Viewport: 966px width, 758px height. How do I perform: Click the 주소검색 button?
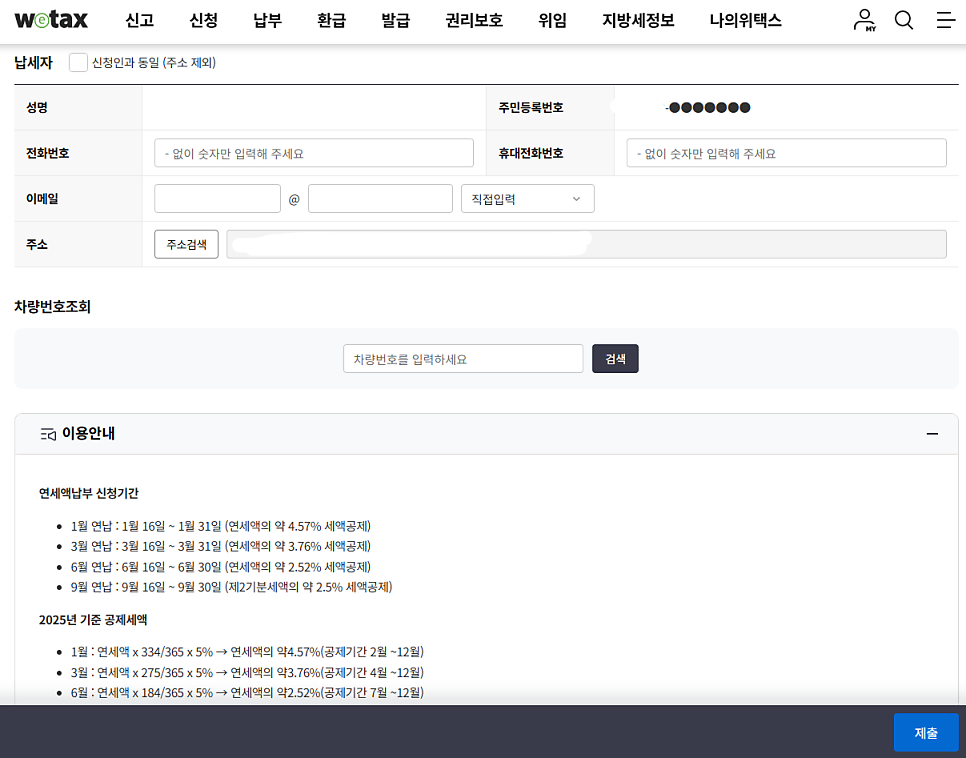point(186,244)
